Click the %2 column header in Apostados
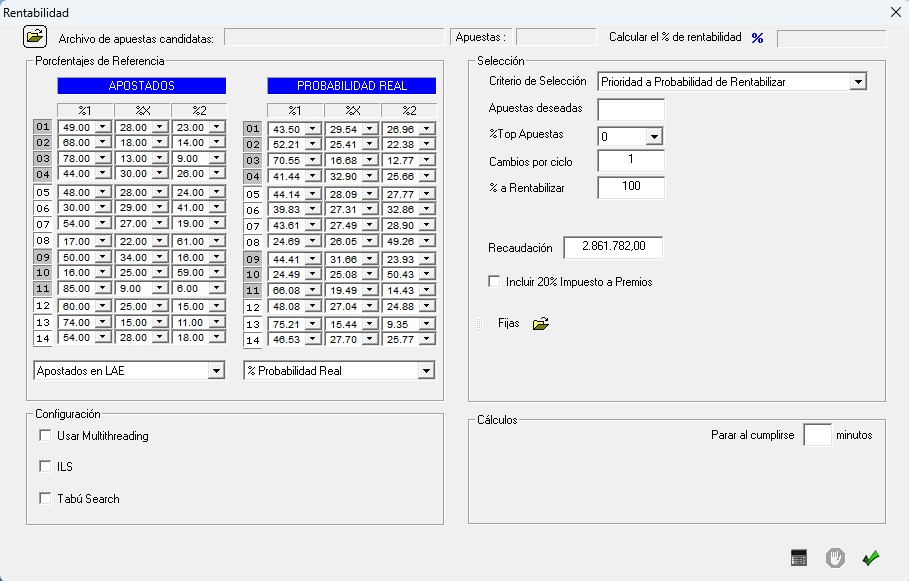 point(199,110)
